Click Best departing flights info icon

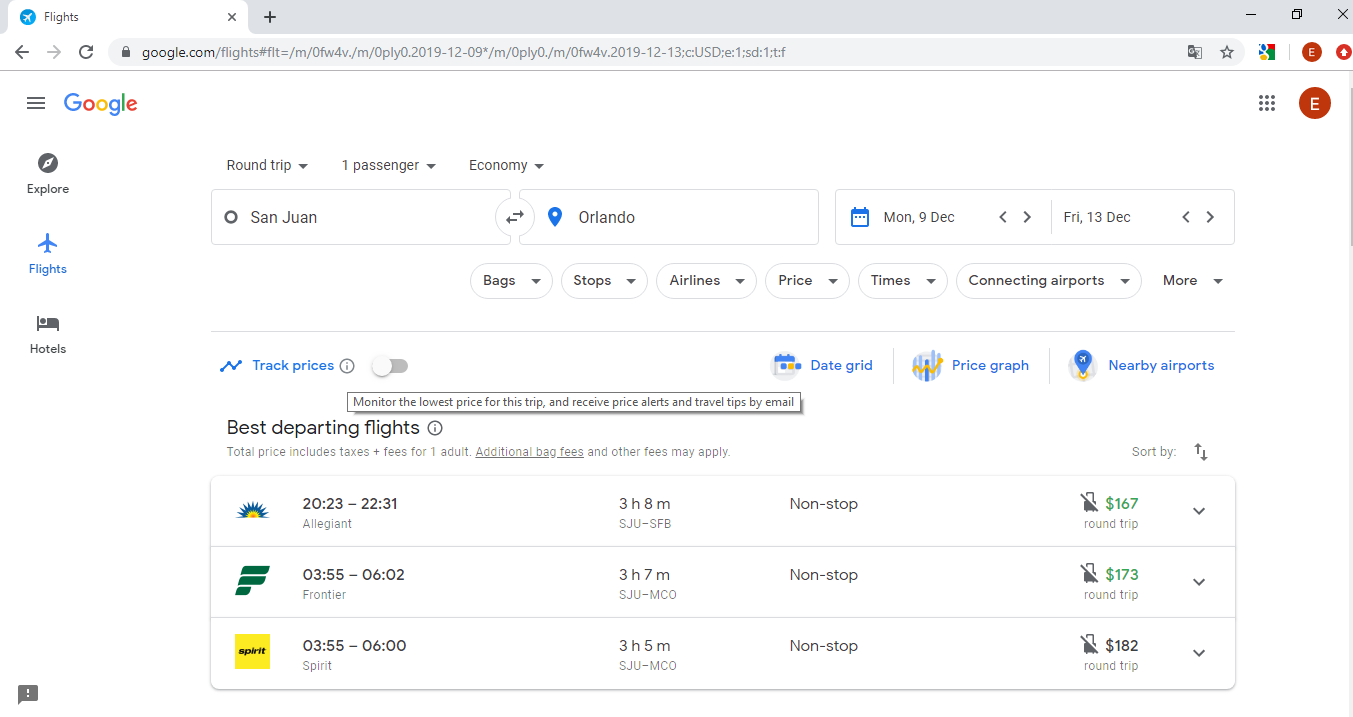[435, 428]
